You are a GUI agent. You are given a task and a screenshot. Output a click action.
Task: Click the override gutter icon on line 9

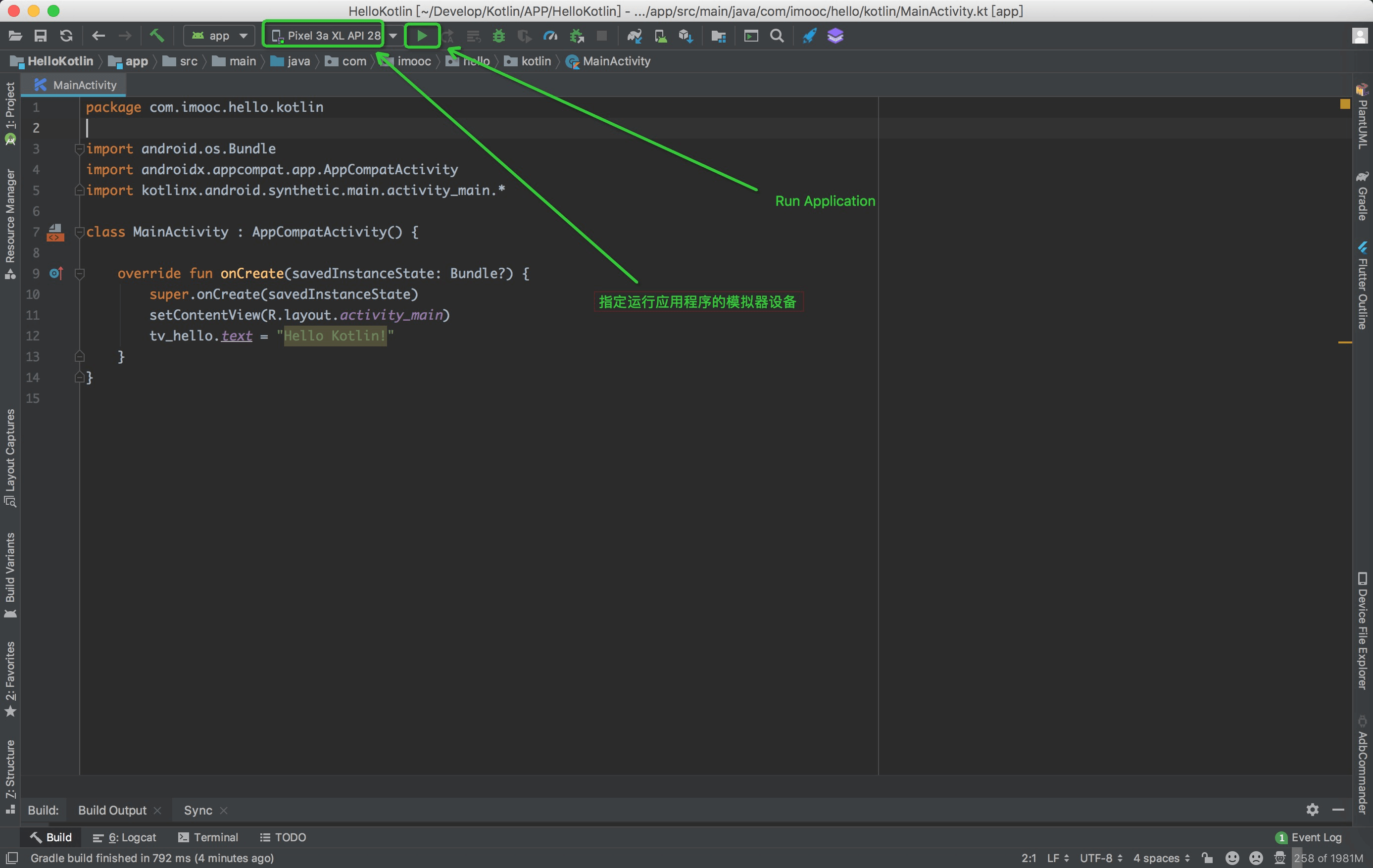pos(56,274)
